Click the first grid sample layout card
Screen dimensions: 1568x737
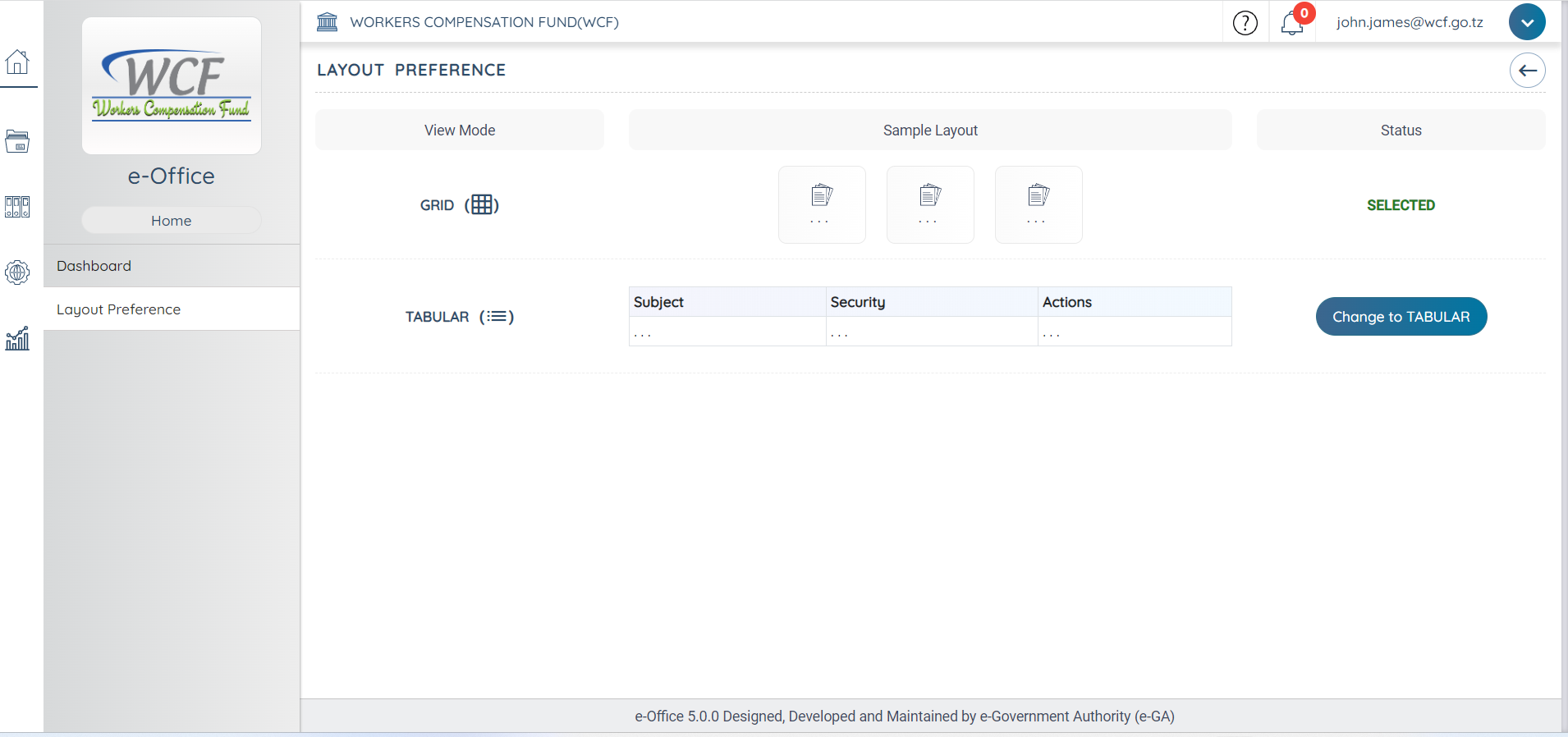821,204
